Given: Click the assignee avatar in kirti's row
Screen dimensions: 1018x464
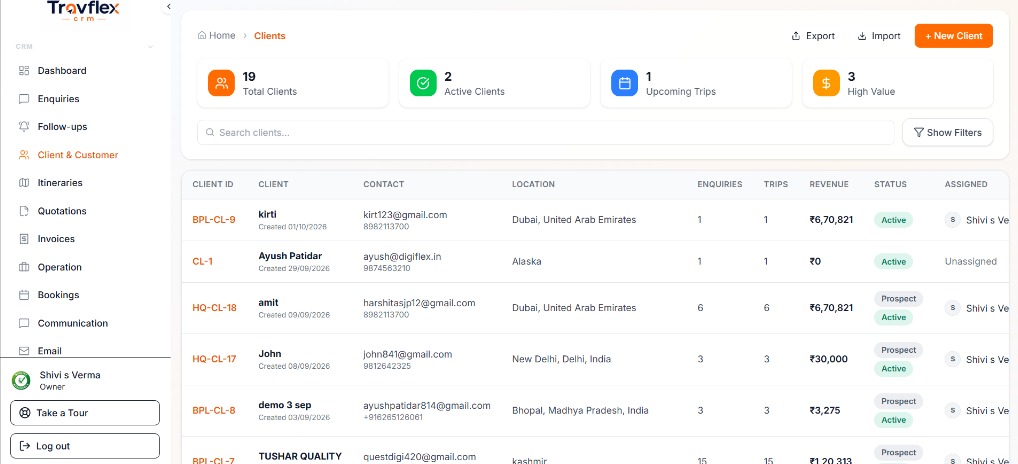Looking at the screenshot, I should [952, 220].
